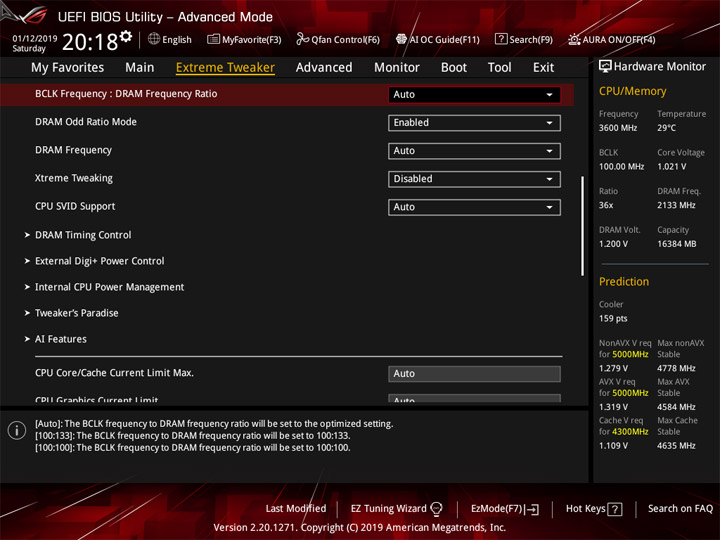Click the Qfan Control fan icon
The image size is (720, 540).
click(x=302, y=39)
